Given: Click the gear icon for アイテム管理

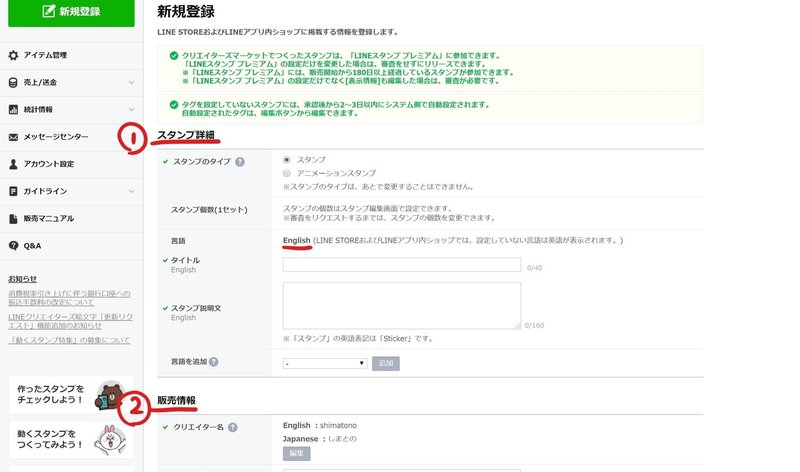Looking at the screenshot, I should [x=13, y=55].
